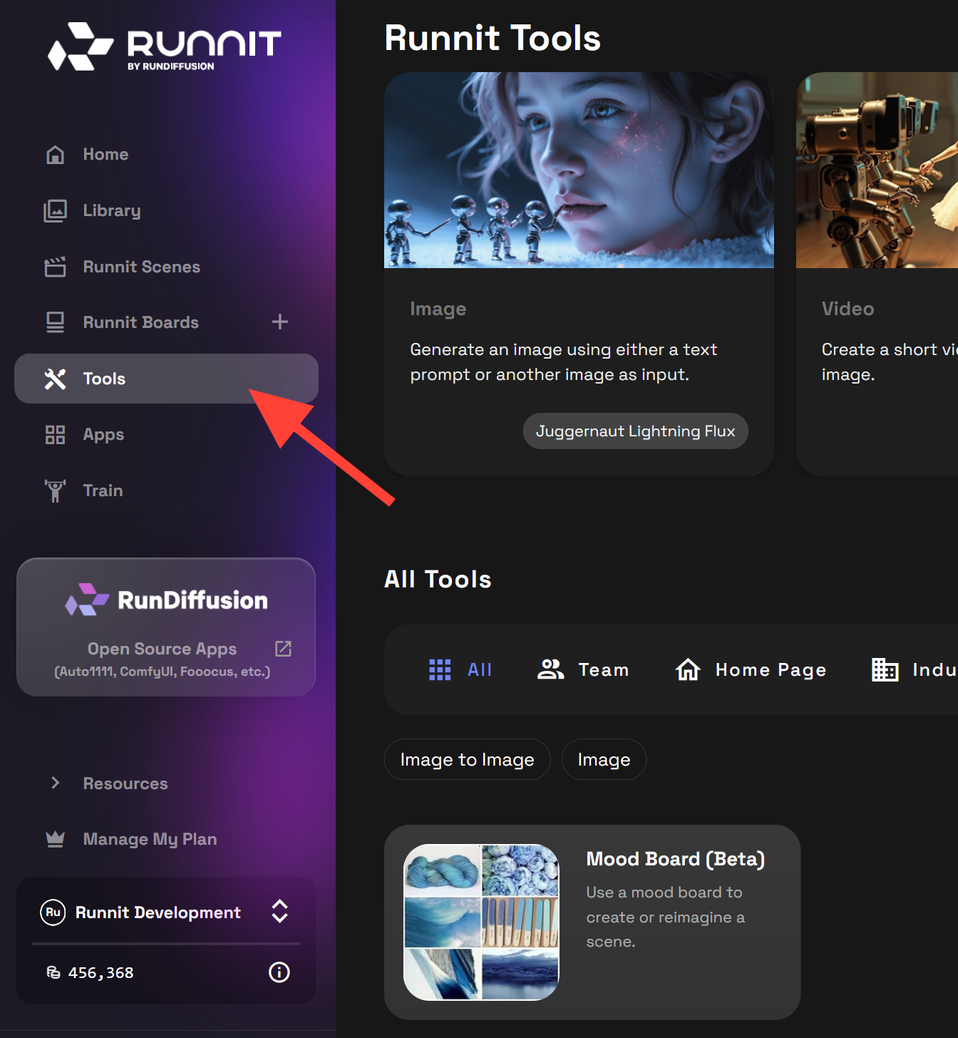Click the credits info icon

coord(279,972)
